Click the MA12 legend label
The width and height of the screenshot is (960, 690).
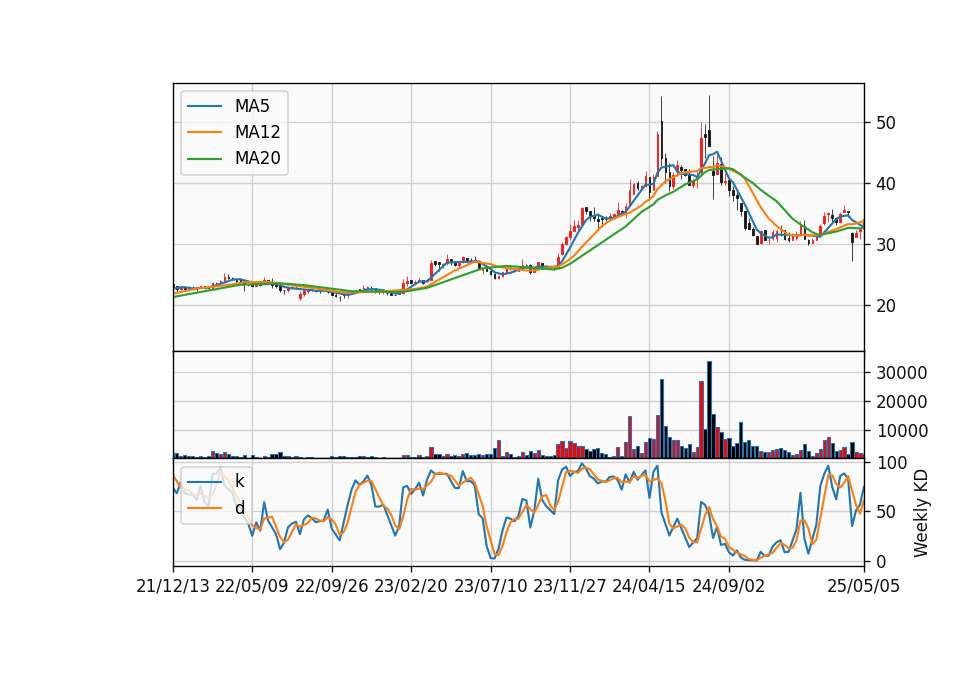(x=257, y=132)
